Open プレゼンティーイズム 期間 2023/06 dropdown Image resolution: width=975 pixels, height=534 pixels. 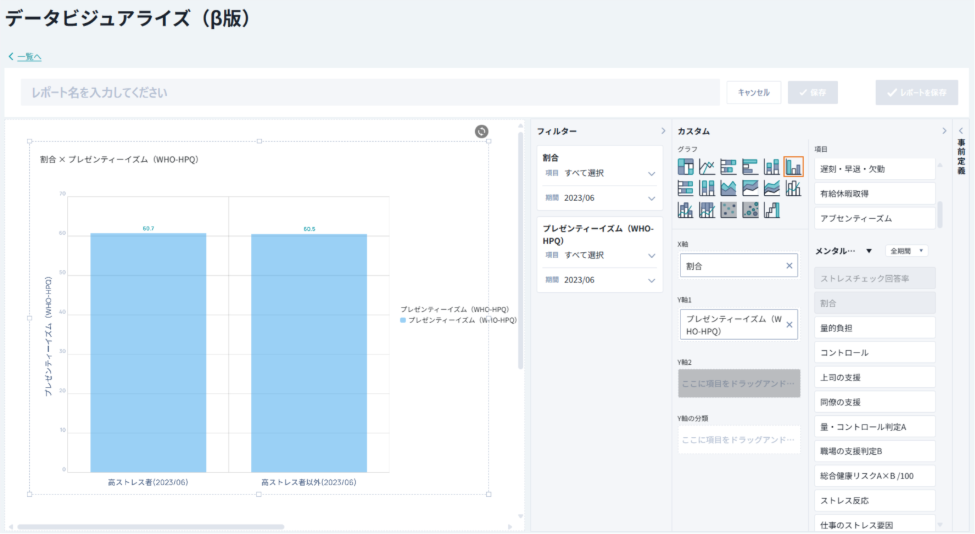tap(600, 280)
